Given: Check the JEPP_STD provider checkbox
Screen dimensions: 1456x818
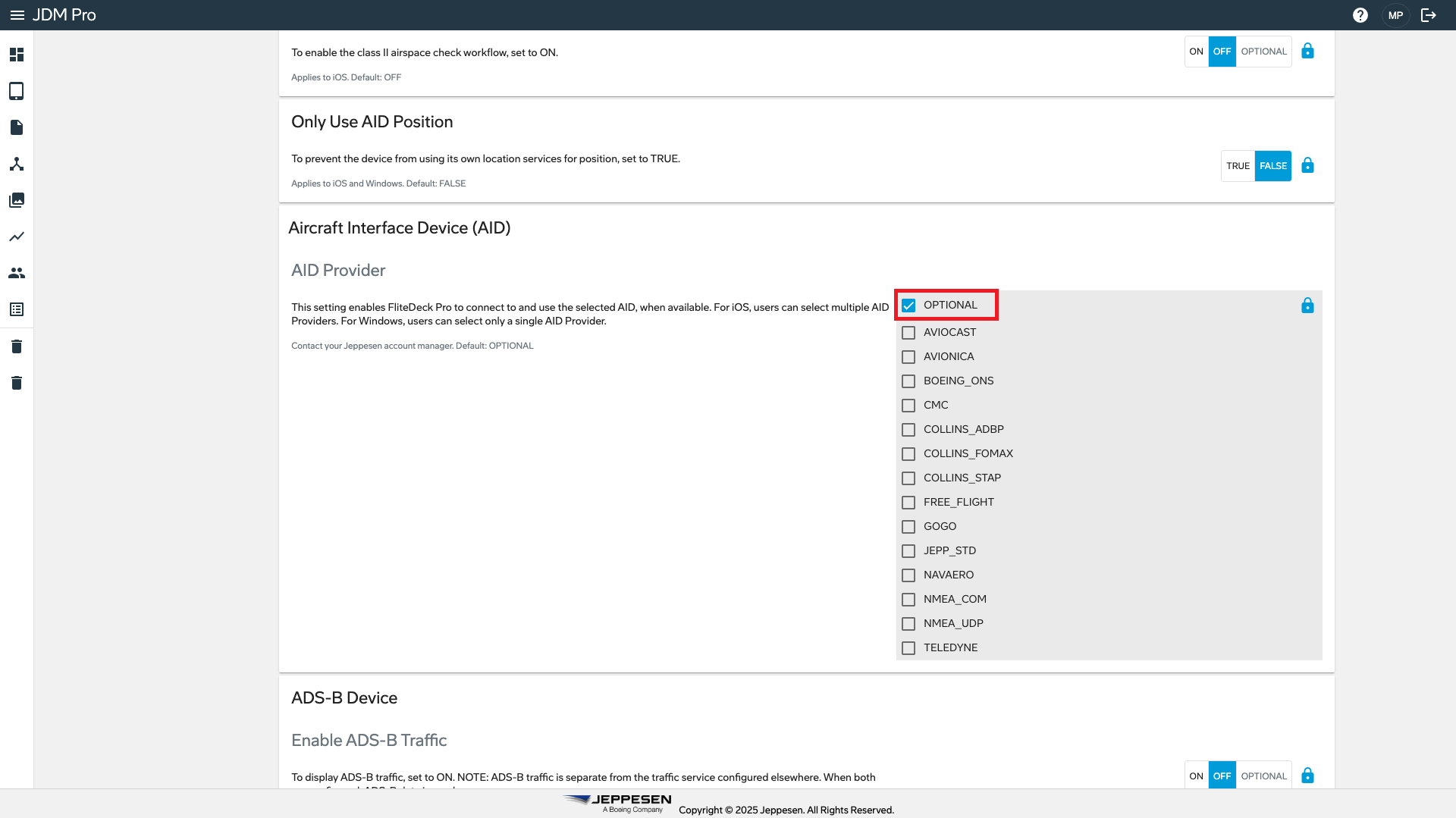Looking at the screenshot, I should coord(908,551).
